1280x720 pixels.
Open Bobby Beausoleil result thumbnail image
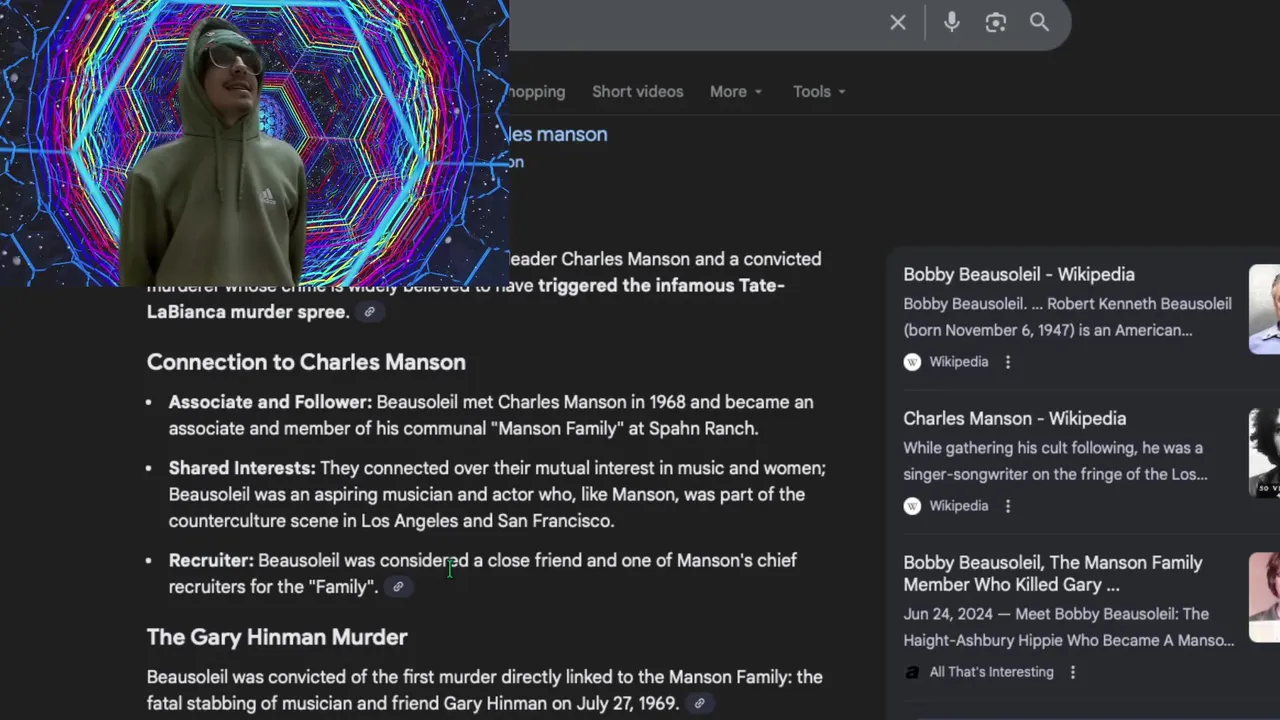click(1264, 309)
